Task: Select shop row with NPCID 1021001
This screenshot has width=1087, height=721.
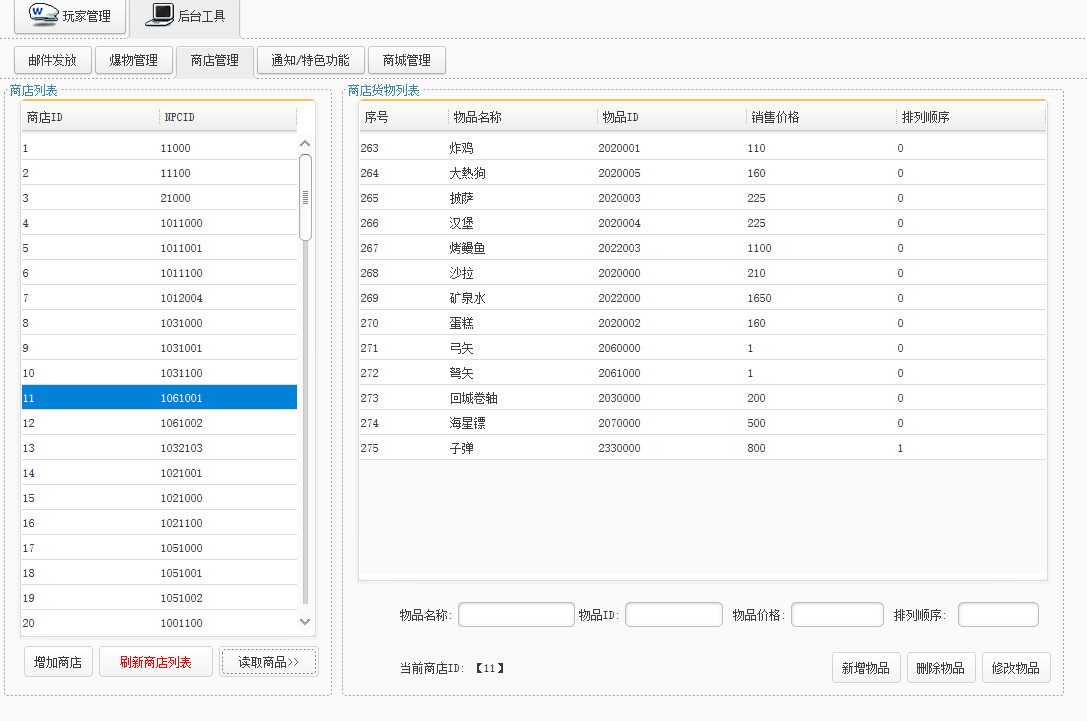Action: coord(159,473)
